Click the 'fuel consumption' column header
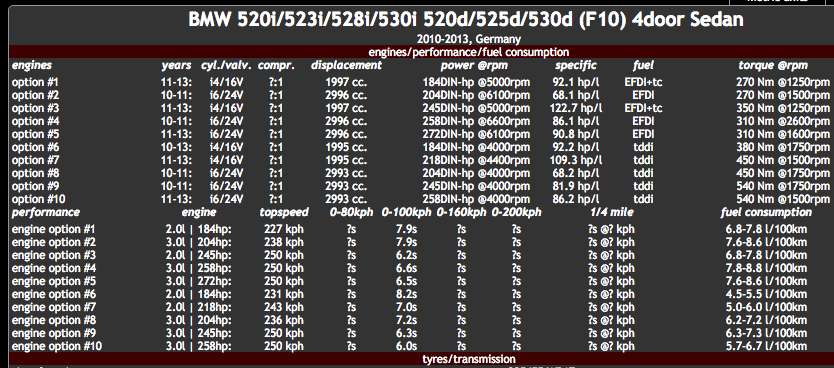 tap(766, 212)
